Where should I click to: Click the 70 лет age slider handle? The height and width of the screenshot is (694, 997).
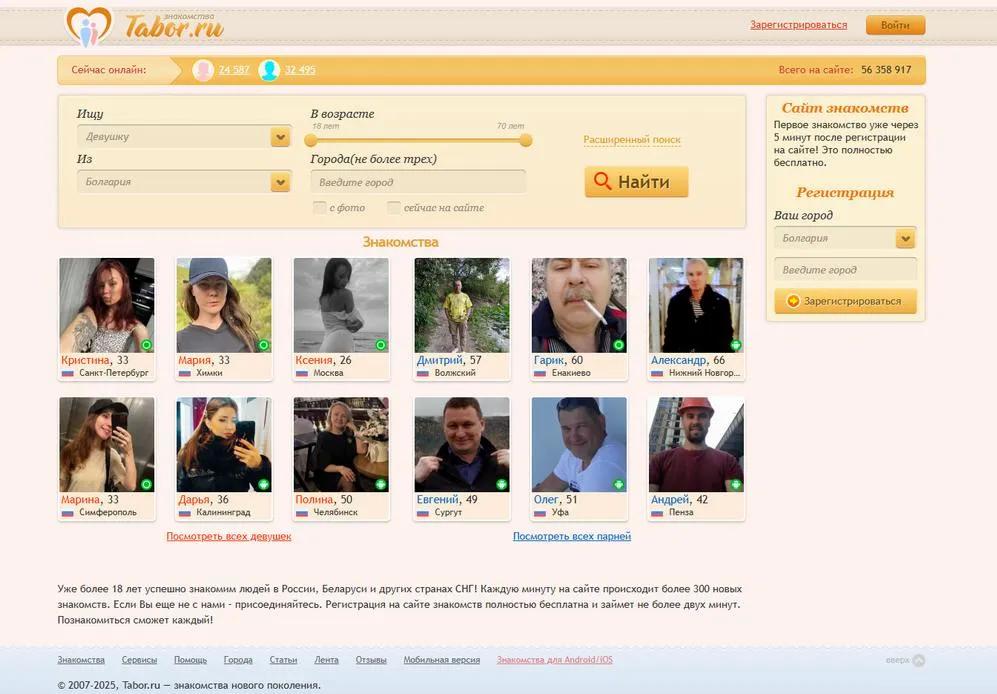526,140
